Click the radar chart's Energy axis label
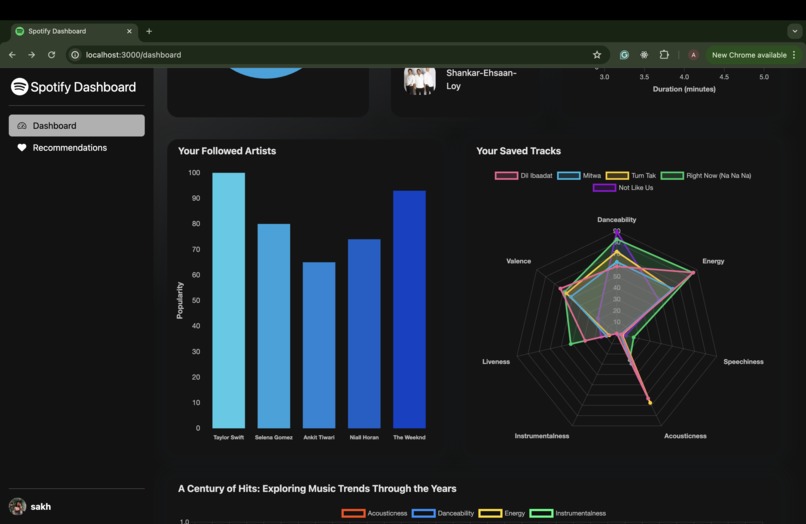 point(713,261)
